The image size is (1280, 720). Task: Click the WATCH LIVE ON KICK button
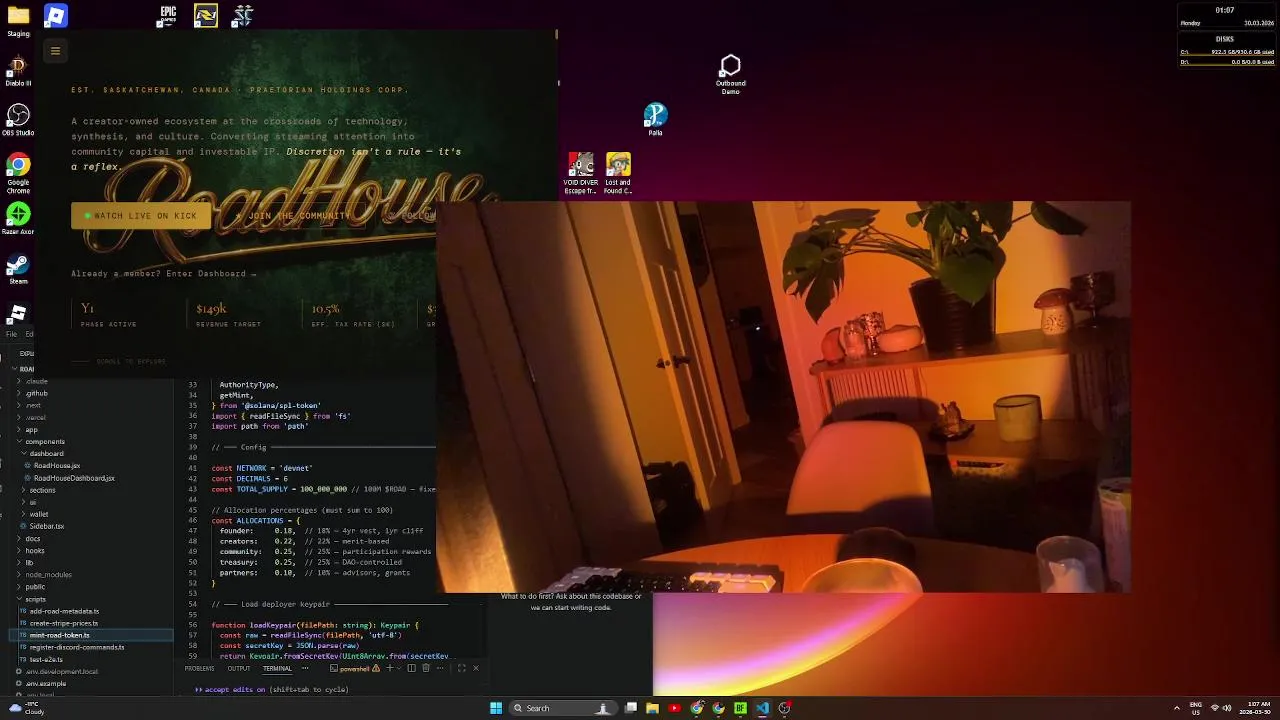click(141, 216)
